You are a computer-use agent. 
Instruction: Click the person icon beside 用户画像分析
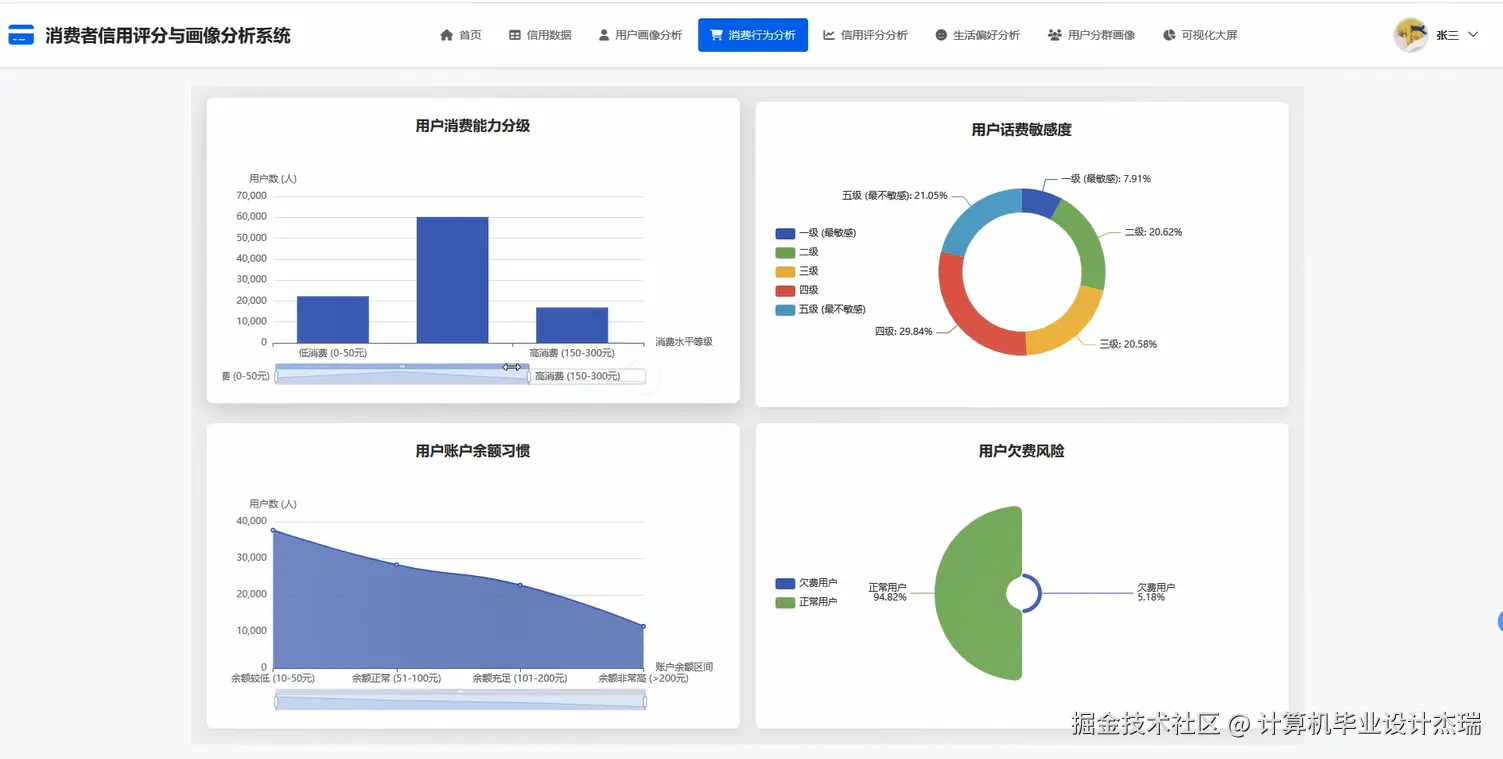(604, 35)
